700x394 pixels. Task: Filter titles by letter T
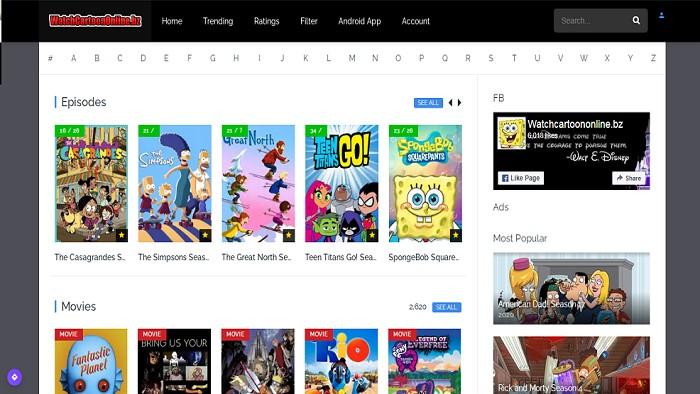tap(514, 58)
